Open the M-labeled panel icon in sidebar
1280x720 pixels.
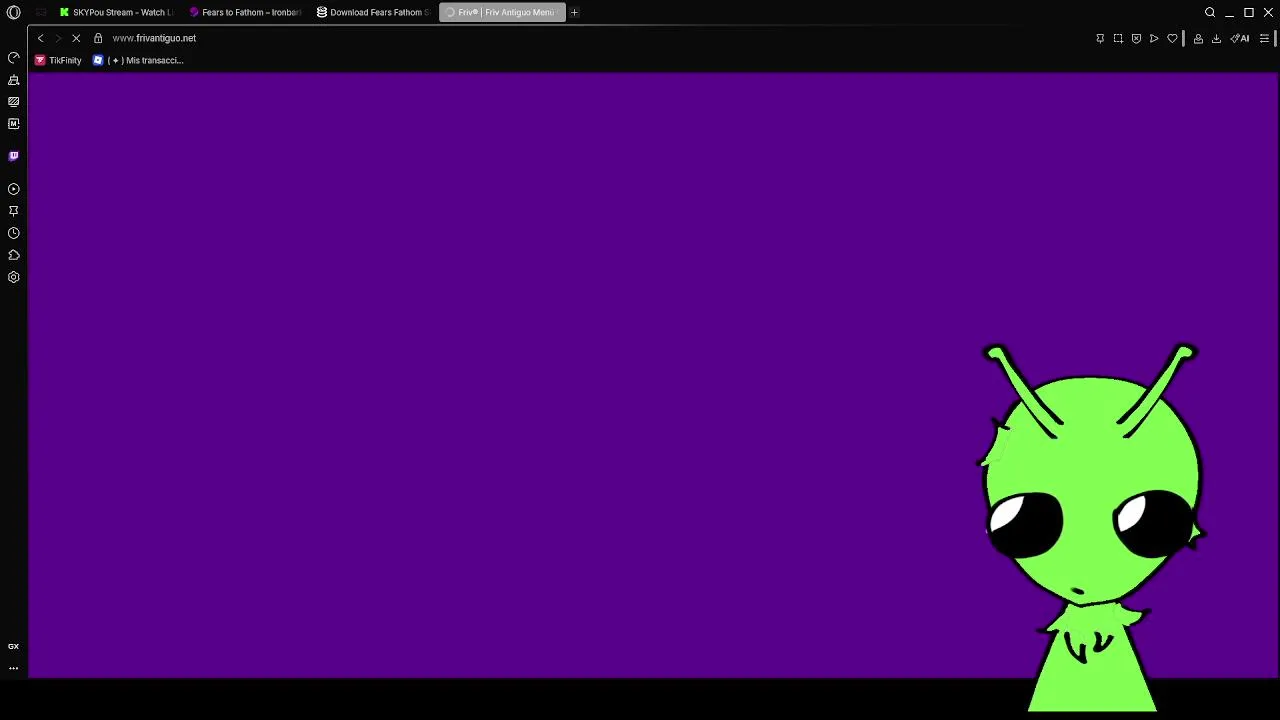(x=13, y=124)
